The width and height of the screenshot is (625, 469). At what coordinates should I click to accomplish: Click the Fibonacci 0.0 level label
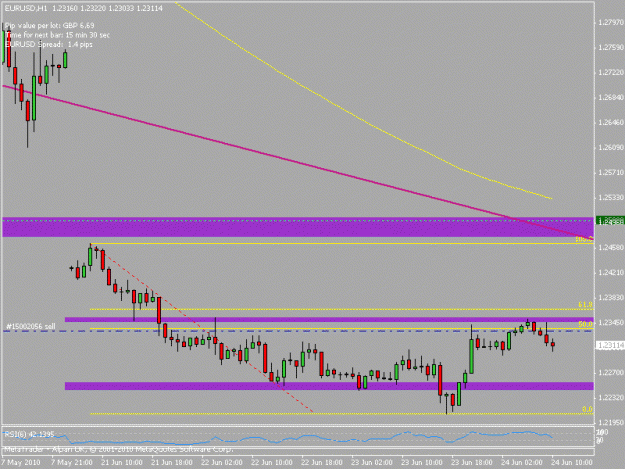coord(587,409)
